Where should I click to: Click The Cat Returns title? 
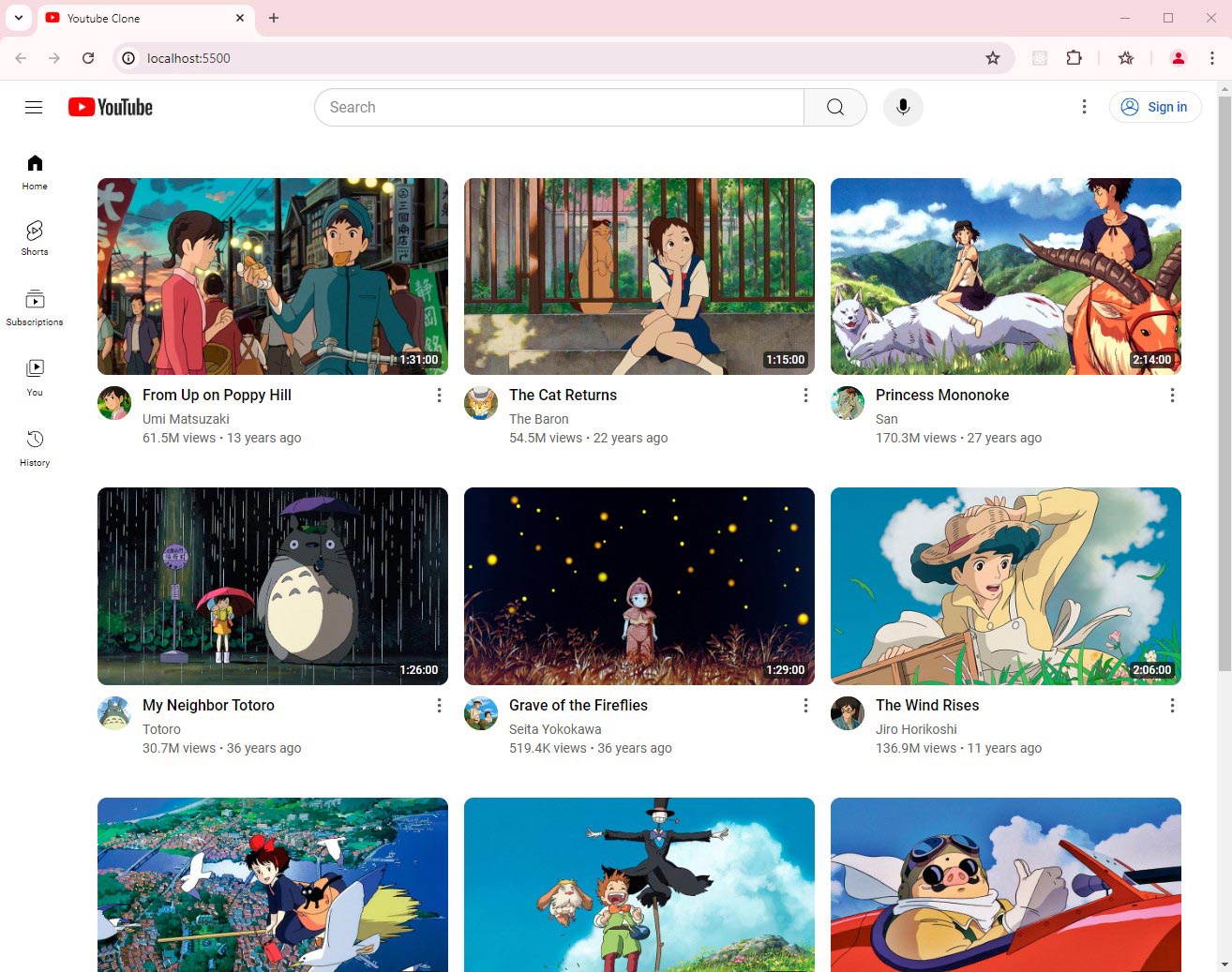click(x=563, y=396)
